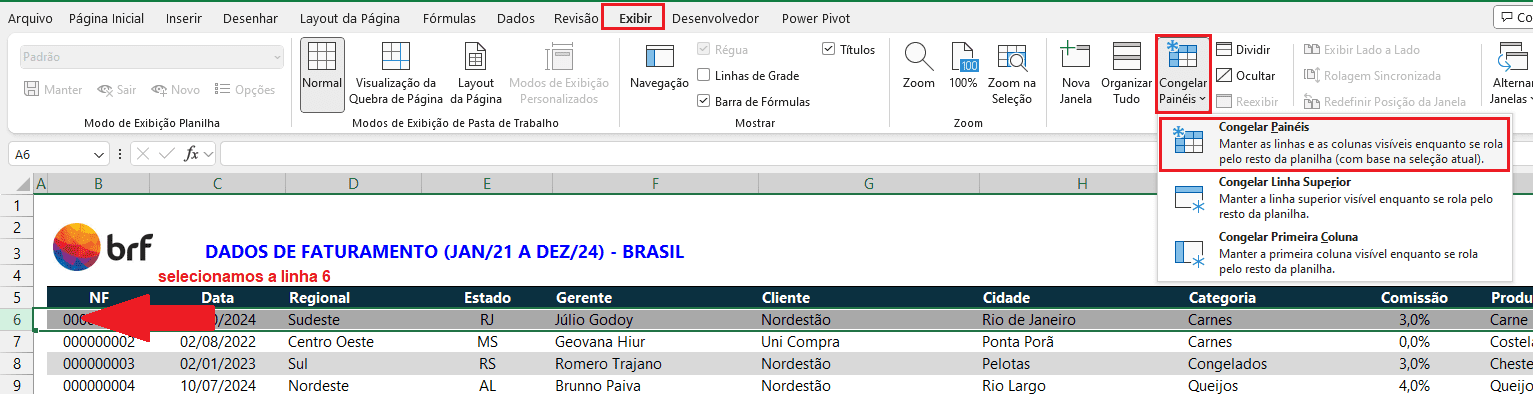
Task: Select the cell containing Júlio Godoy
Action: (x=655, y=320)
